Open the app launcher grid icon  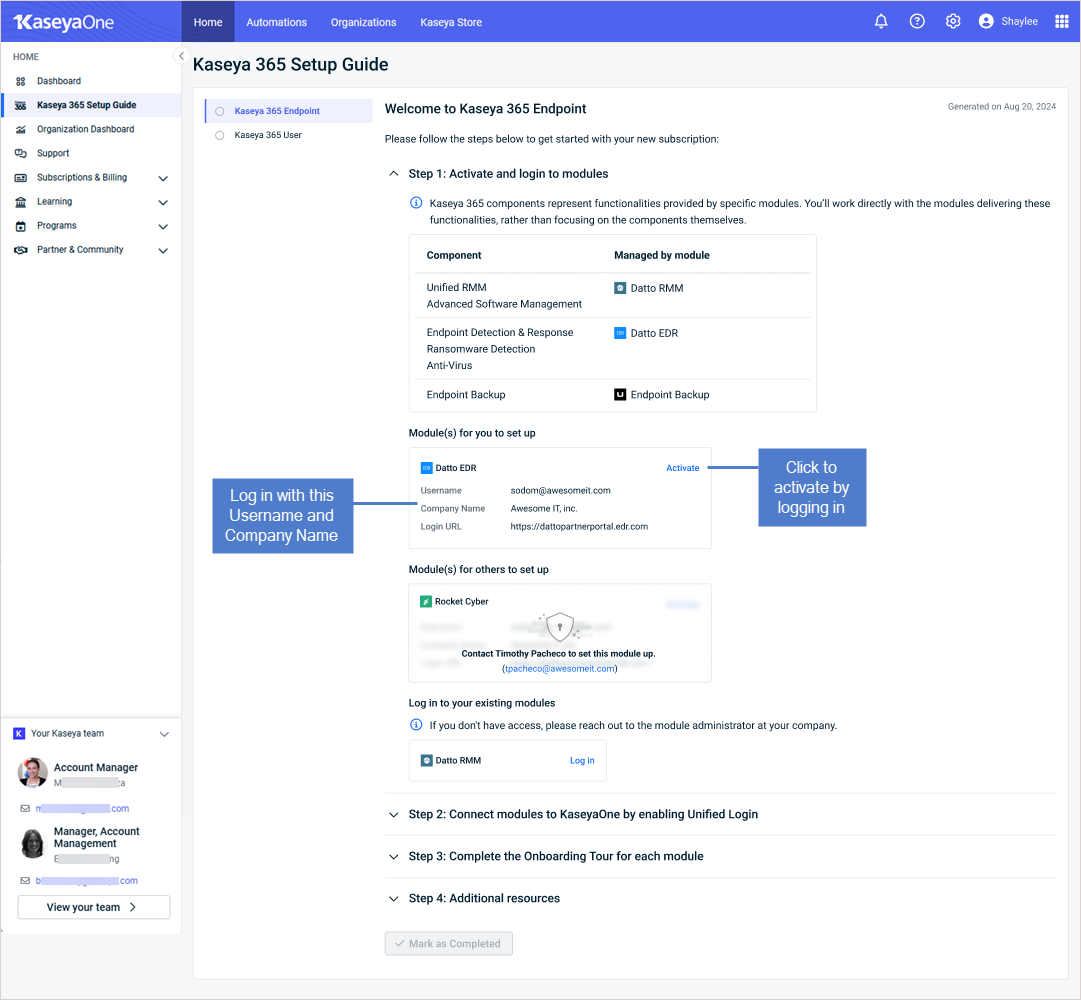pyautogui.click(x=1062, y=21)
